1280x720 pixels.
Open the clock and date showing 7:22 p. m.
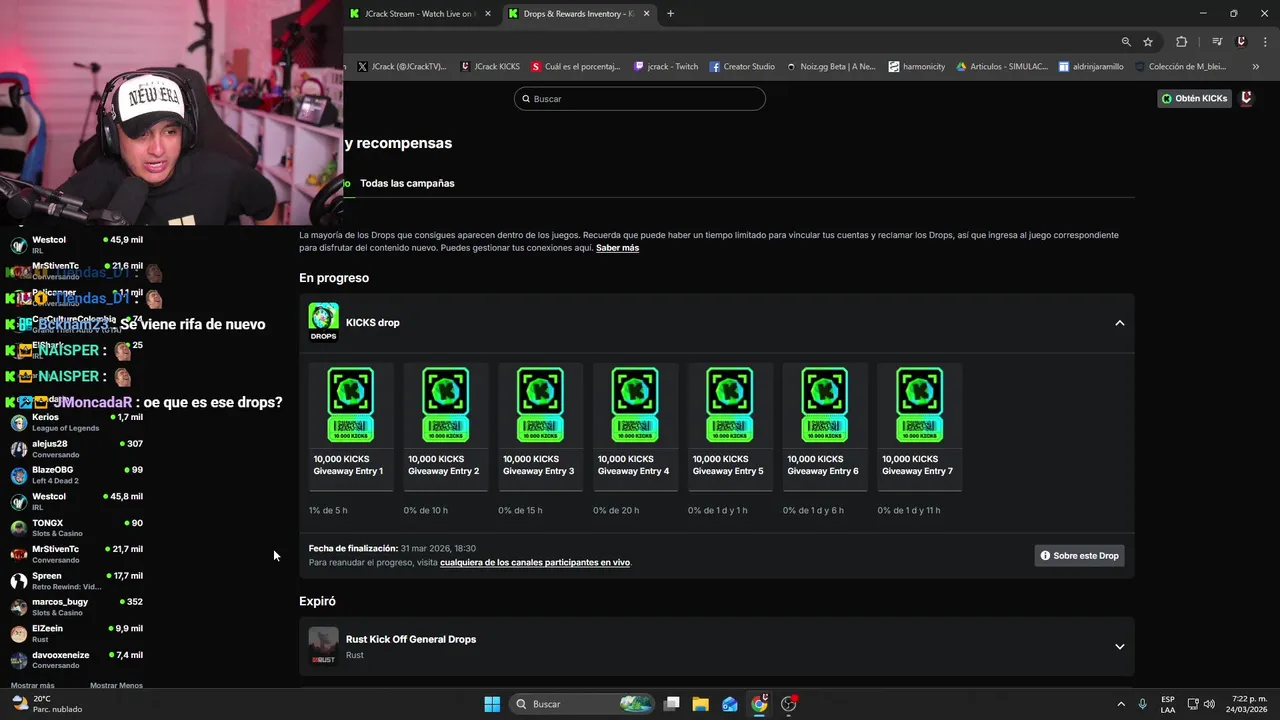coord(1248,704)
